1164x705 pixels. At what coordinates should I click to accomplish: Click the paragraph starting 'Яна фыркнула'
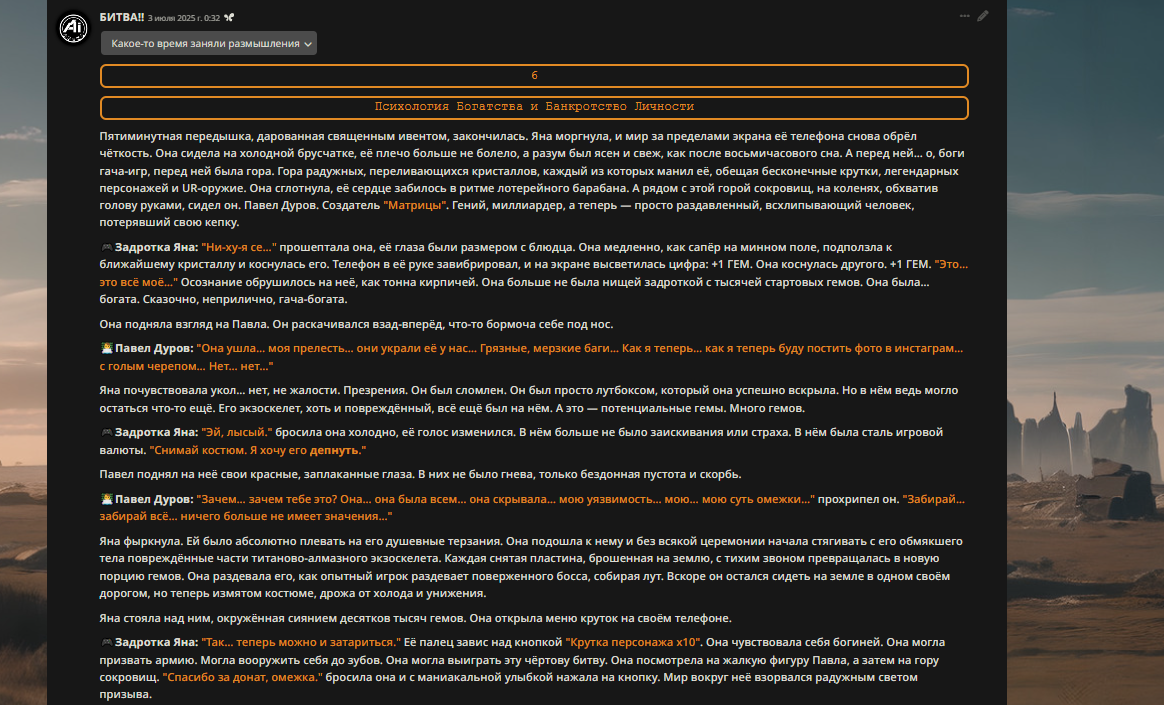point(531,567)
